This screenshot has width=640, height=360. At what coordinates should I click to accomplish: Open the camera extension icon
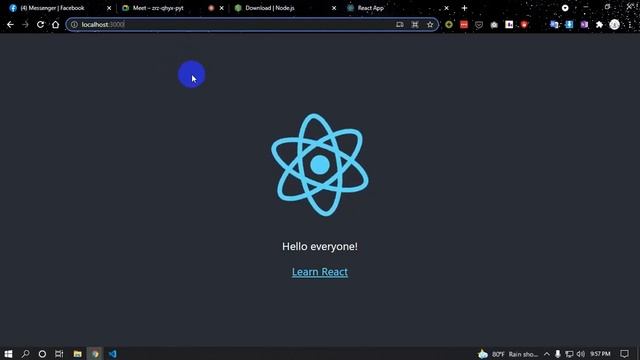coord(494,25)
